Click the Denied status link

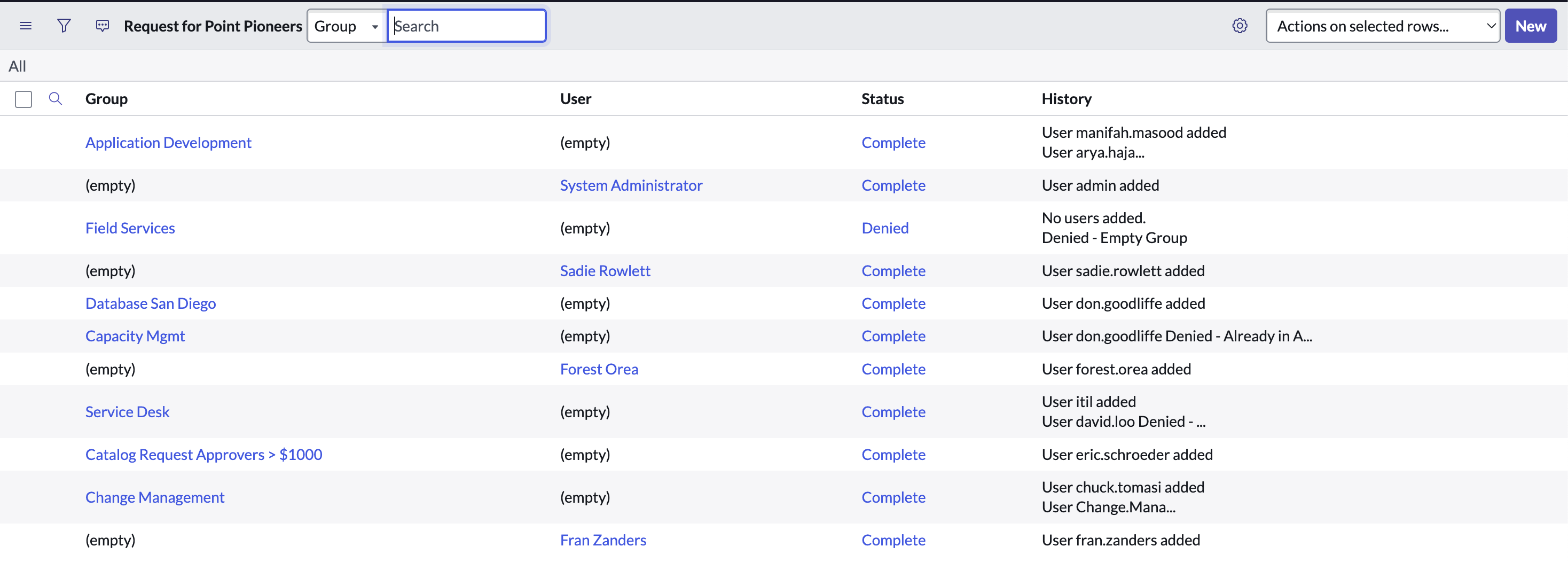(x=884, y=228)
